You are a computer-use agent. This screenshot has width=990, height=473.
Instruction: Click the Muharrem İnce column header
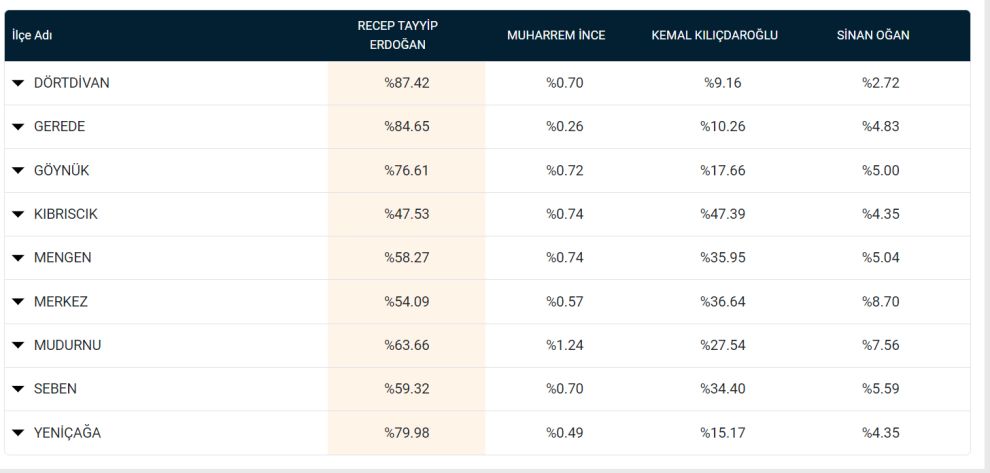coord(556,35)
